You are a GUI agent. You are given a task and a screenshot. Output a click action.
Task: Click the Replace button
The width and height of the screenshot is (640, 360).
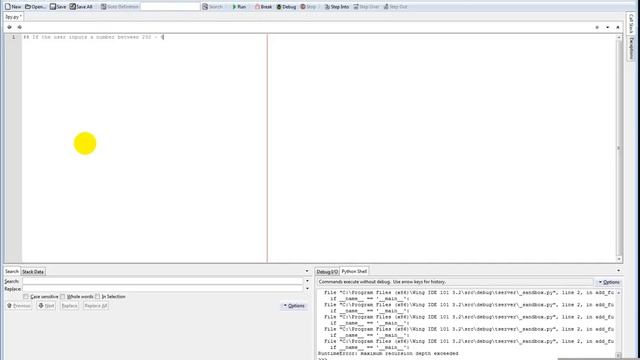[69, 306]
